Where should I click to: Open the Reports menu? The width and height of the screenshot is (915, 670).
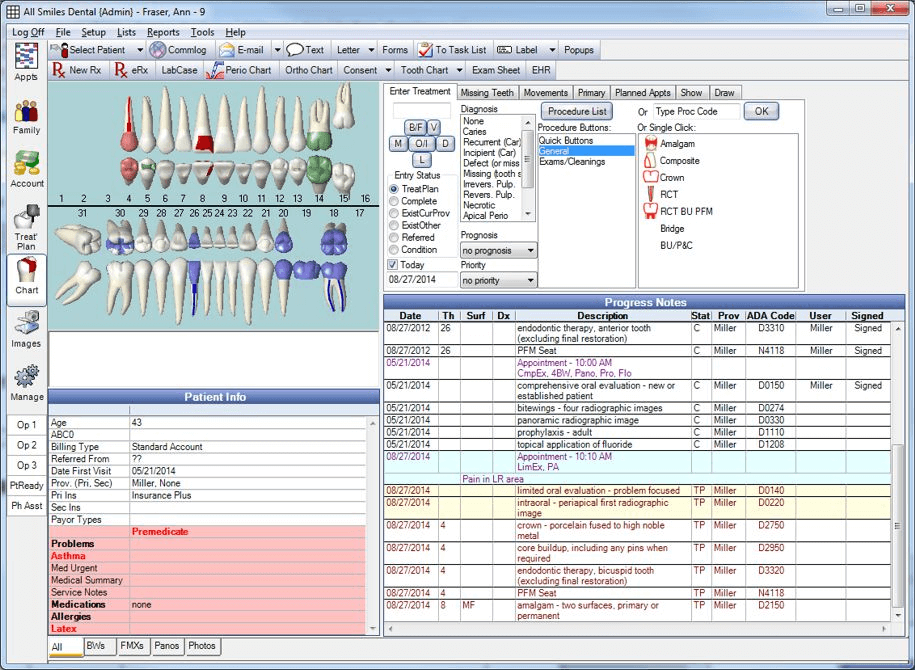[x=163, y=32]
